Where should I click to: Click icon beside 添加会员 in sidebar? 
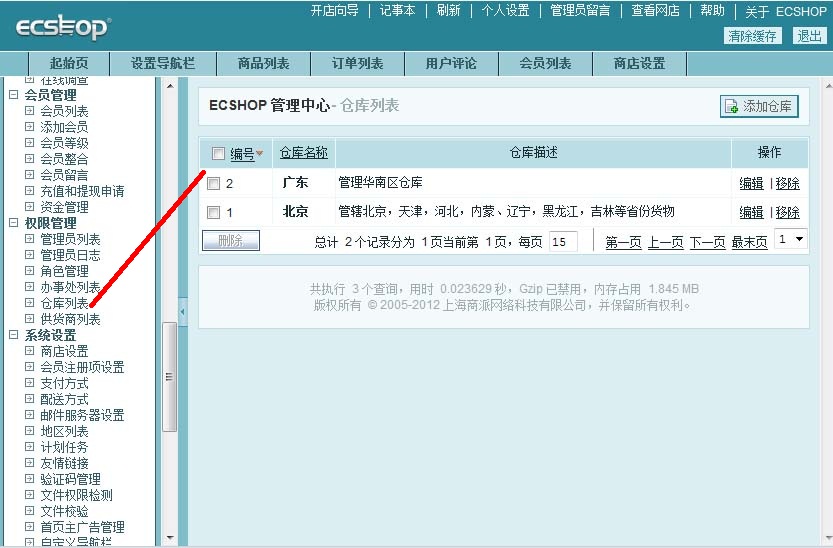pyautogui.click(x=30, y=126)
